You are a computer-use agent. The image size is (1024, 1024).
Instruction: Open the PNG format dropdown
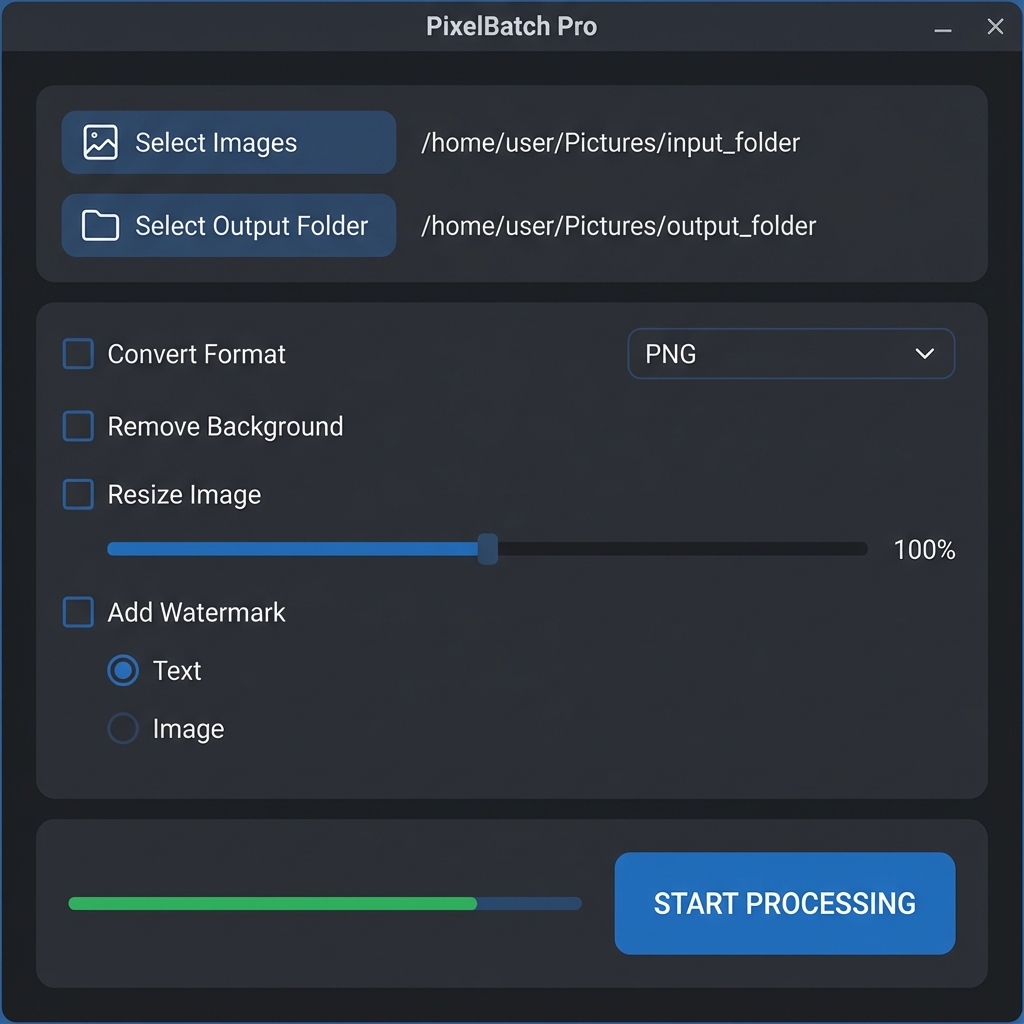790,354
